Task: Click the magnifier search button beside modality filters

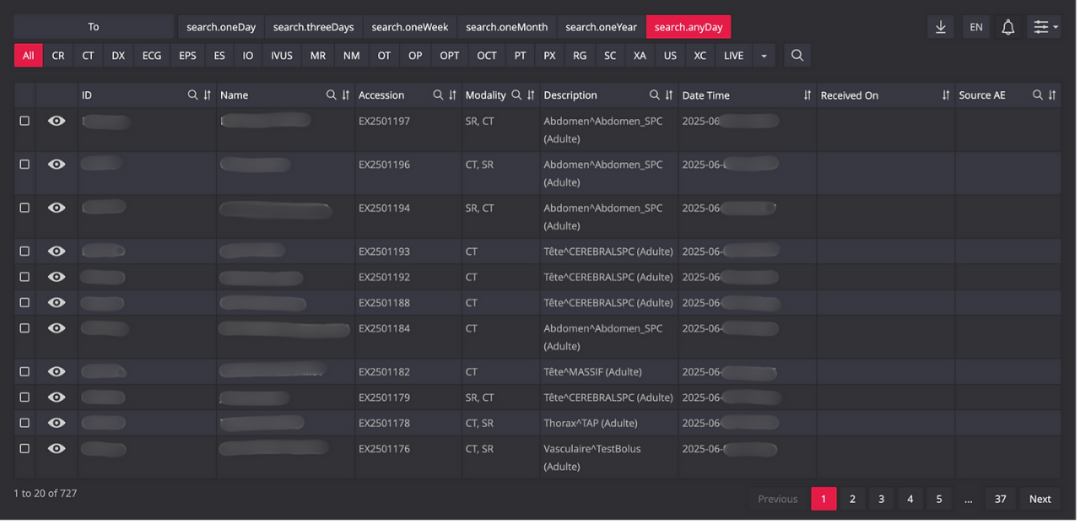Action: coord(797,56)
